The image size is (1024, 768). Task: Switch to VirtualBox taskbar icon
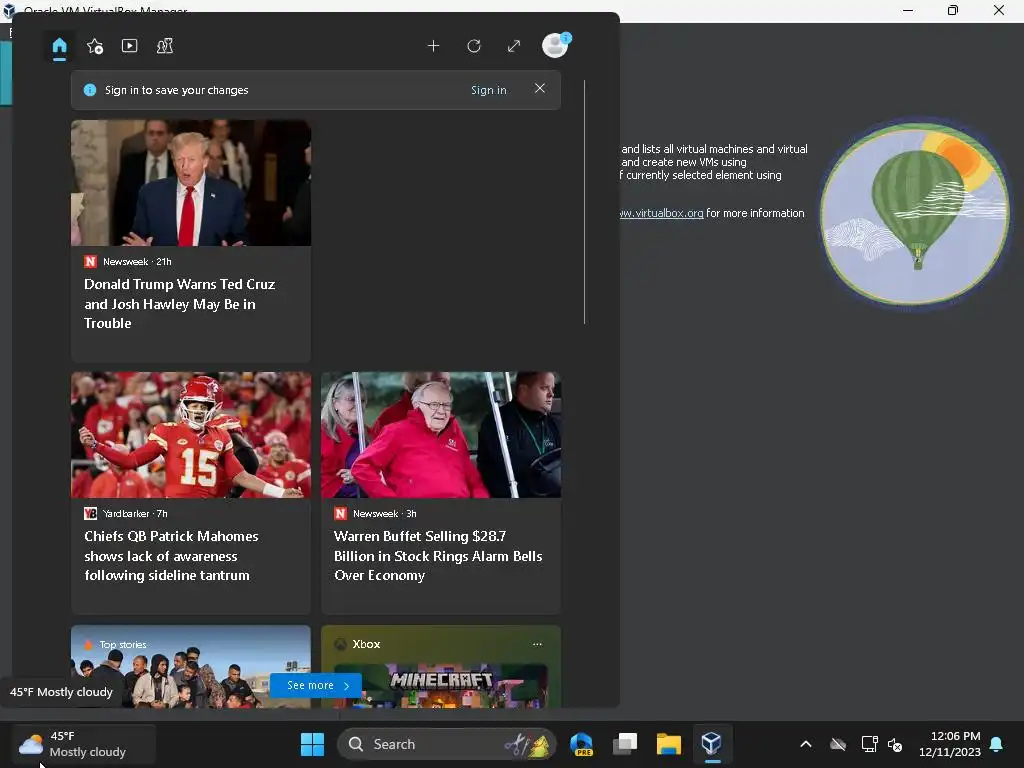pos(712,744)
